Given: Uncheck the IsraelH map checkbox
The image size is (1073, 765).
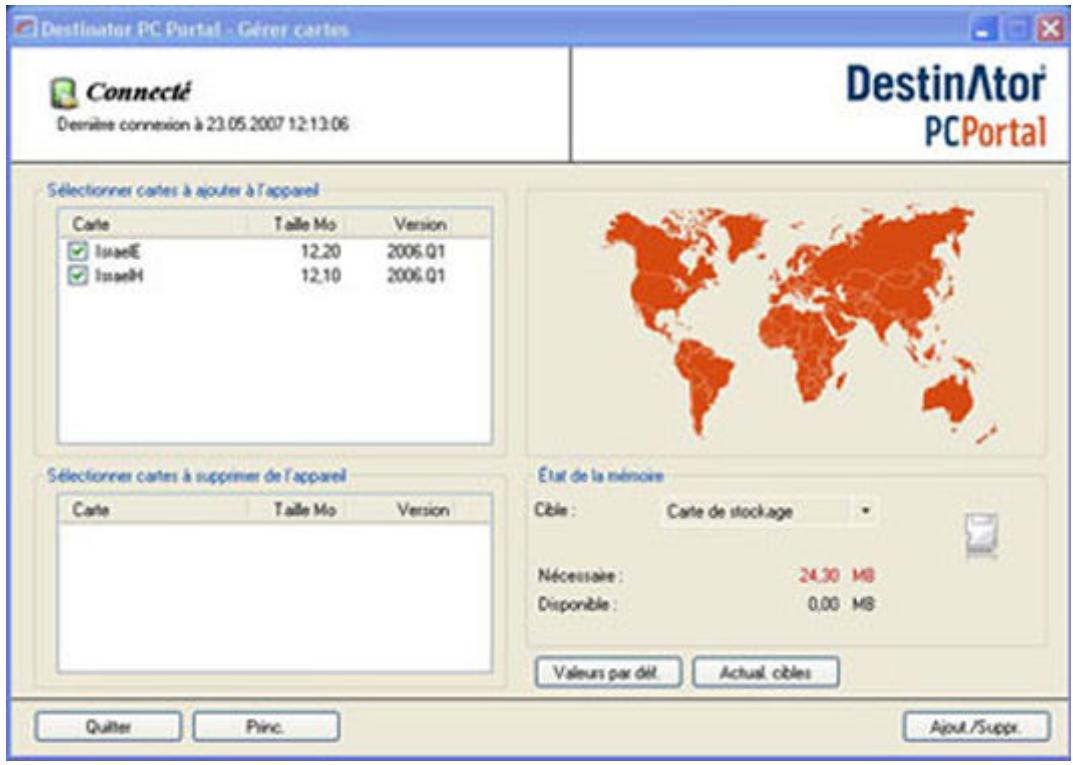Looking at the screenshot, I should pos(78,276).
